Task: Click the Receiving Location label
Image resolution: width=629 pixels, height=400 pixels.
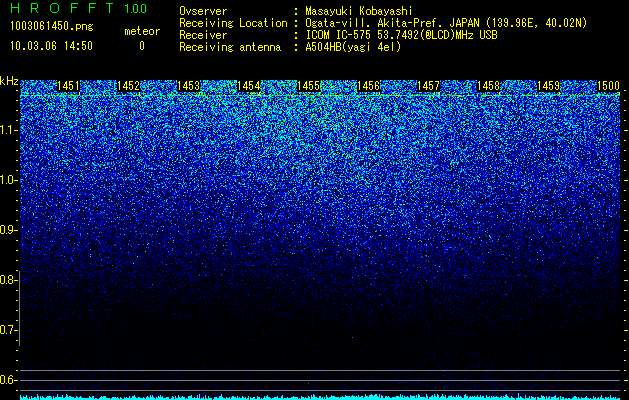Action: 233,23
